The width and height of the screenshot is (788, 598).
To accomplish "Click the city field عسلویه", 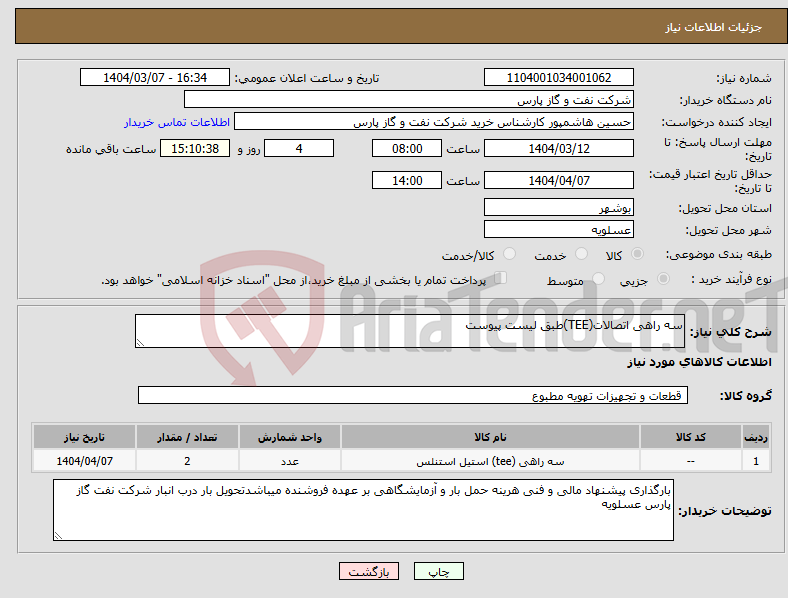I will click(558, 229).
